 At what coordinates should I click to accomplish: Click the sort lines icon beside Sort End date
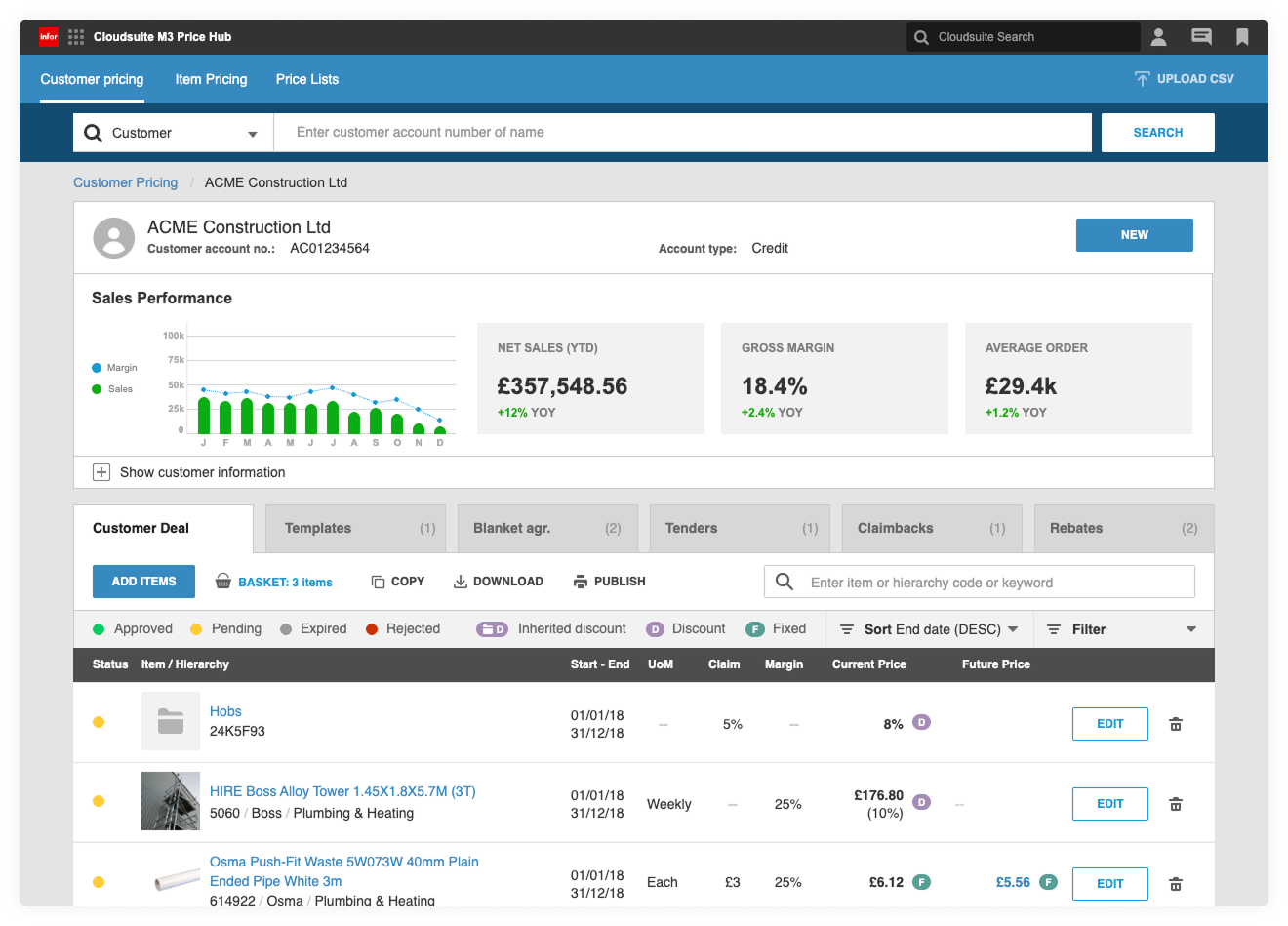tap(847, 629)
